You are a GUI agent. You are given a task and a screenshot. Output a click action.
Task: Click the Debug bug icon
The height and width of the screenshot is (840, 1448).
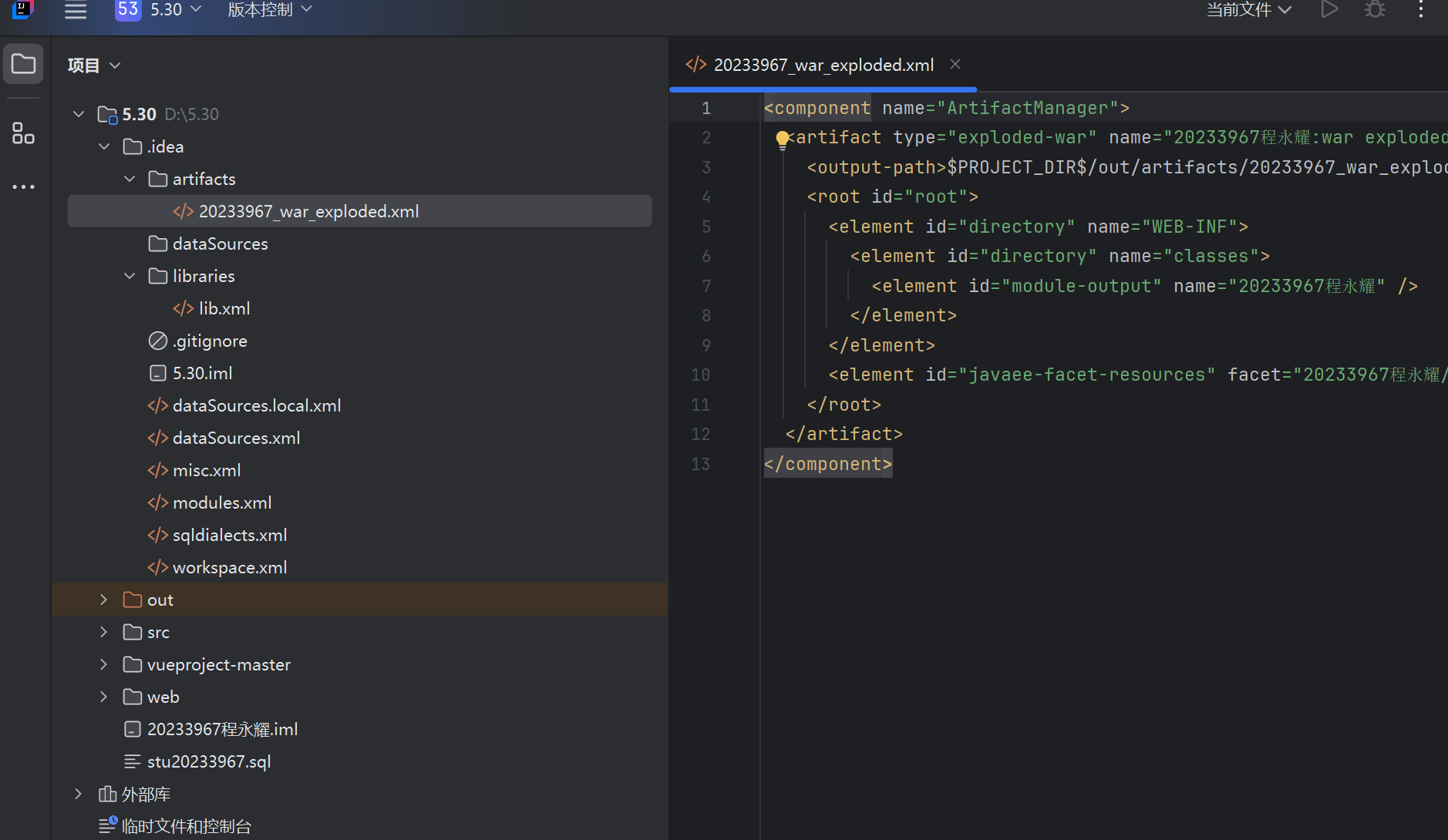click(1375, 9)
